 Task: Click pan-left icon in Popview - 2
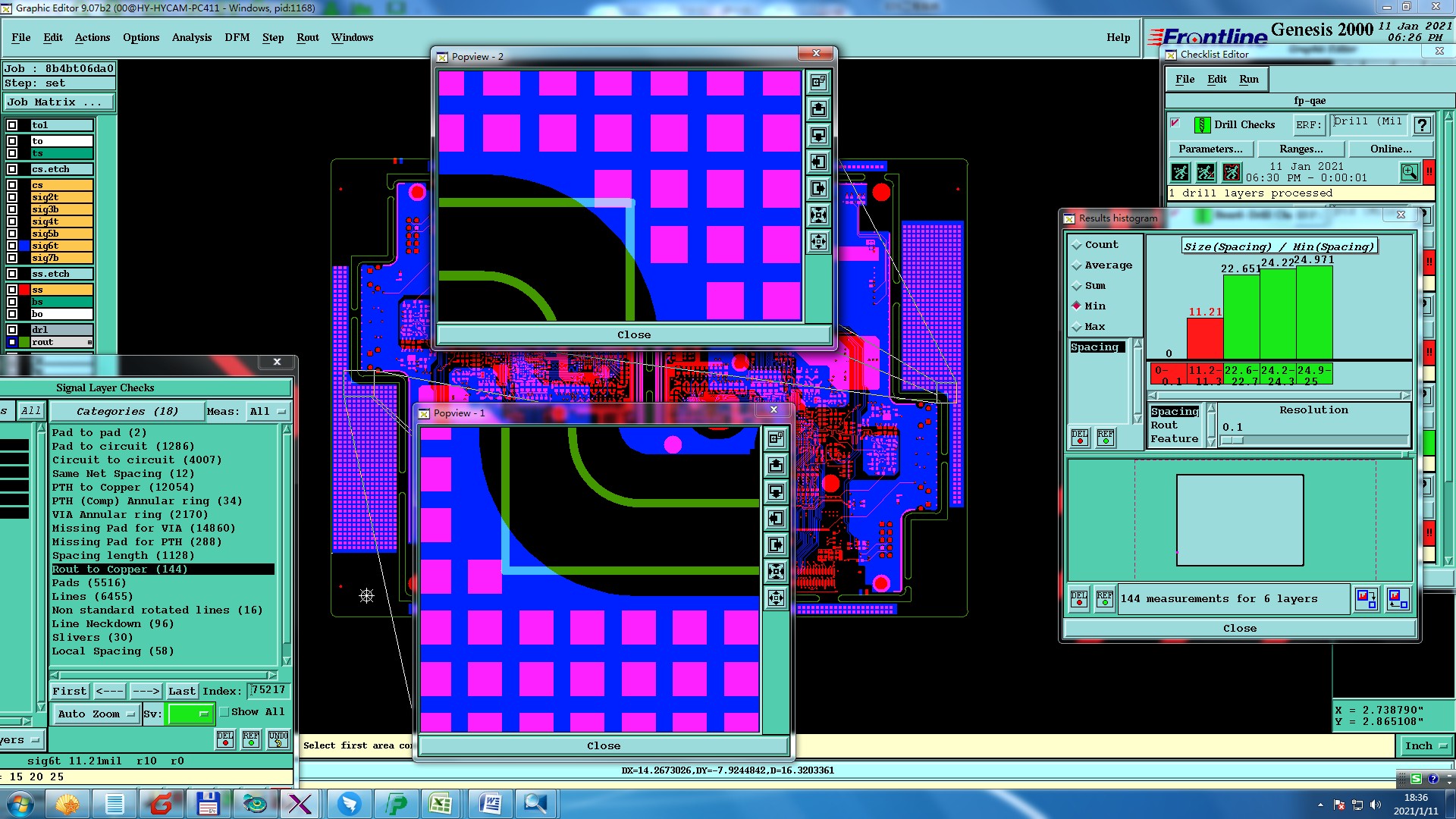pos(818,162)
